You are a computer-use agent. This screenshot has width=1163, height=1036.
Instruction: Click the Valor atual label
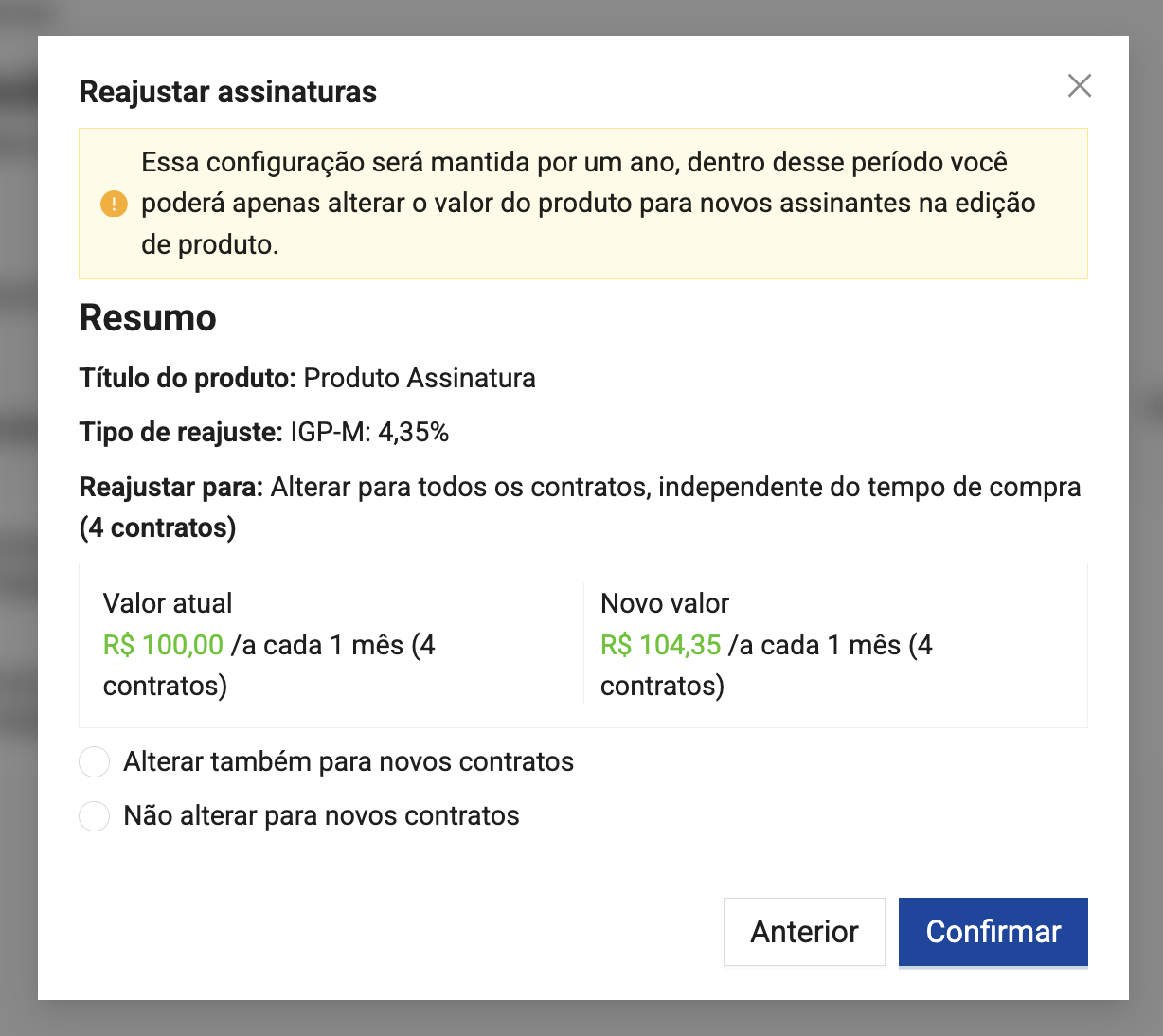pos(168,603)
